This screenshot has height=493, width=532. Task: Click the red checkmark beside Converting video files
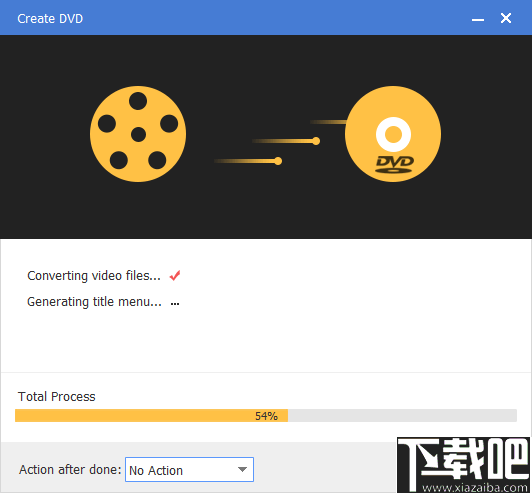pyautogui.click(x=175, y=276)
